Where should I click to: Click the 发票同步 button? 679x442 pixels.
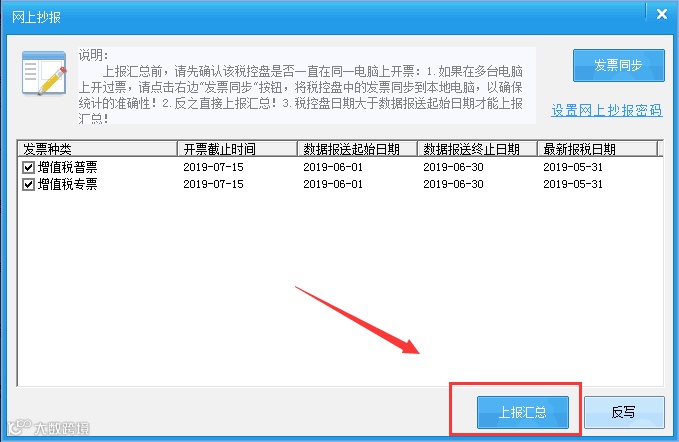[618, 65]
